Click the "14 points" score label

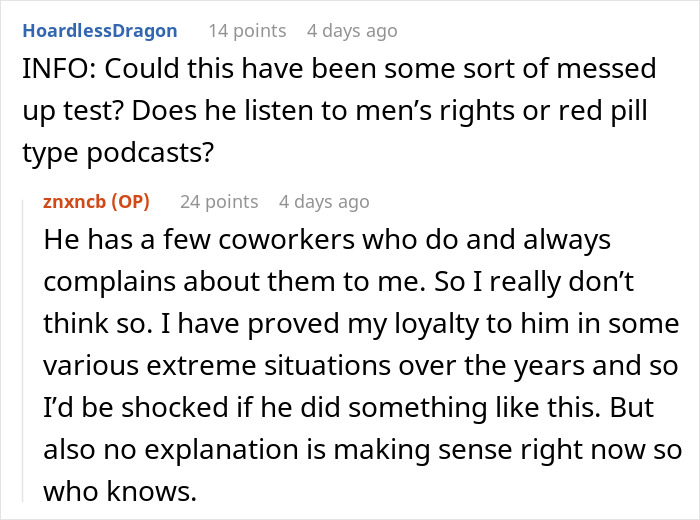coord(248,30)
